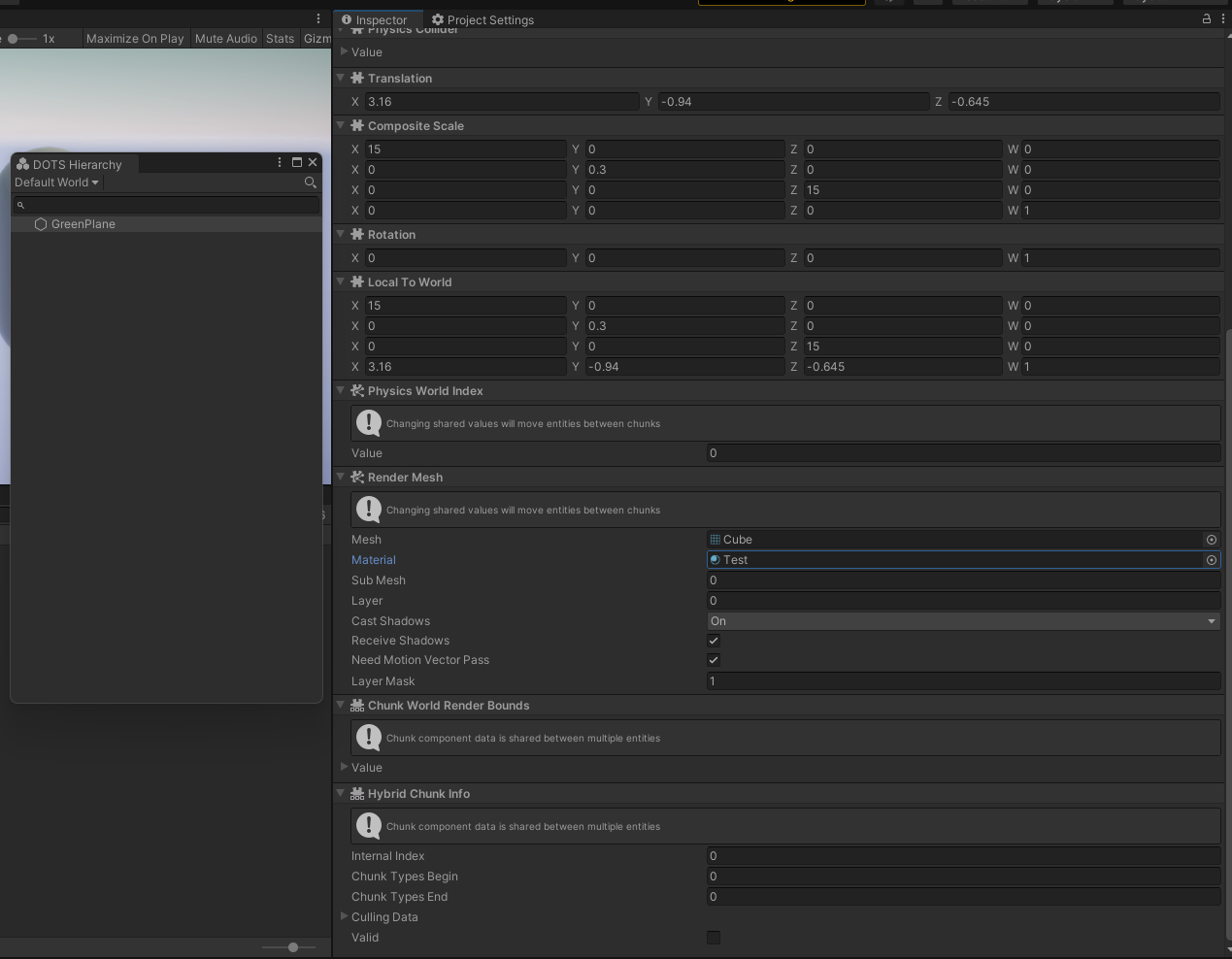
Task: Expand the Culling Data section
Action: [x=345, y=916]
